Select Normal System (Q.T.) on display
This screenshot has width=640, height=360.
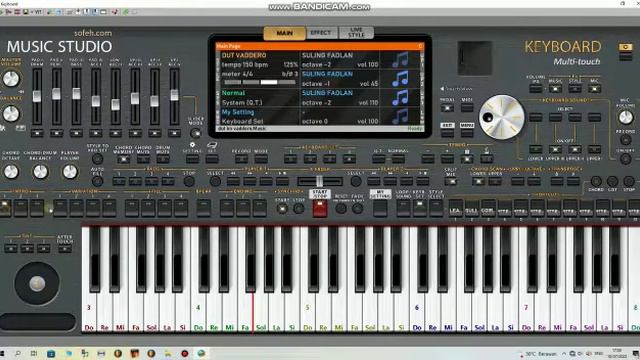260,98
